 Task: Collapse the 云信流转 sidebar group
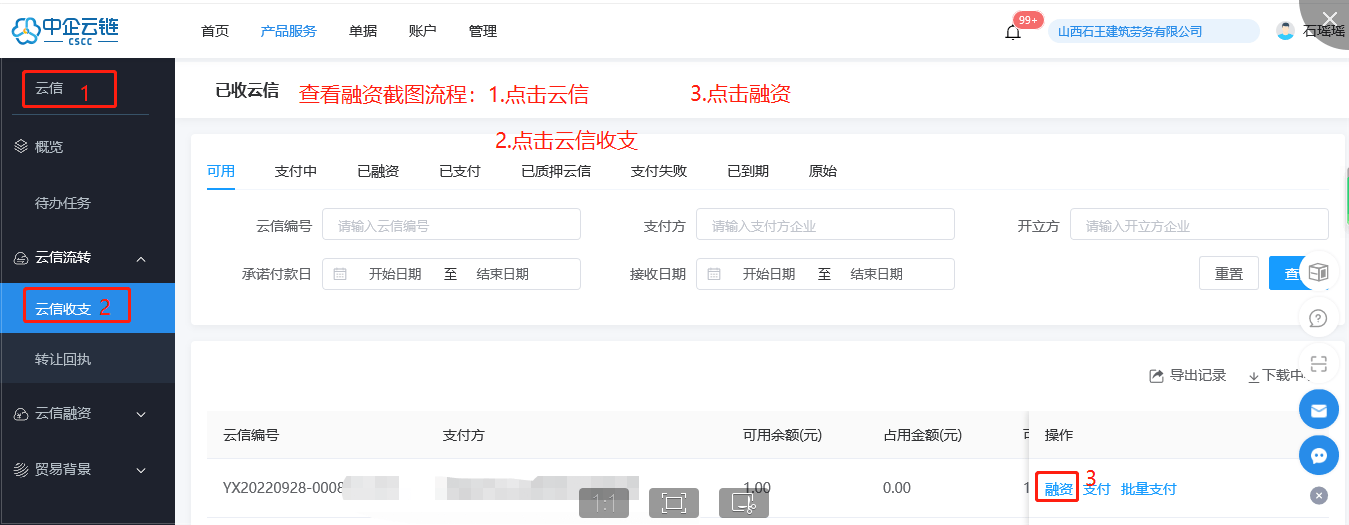141,259
